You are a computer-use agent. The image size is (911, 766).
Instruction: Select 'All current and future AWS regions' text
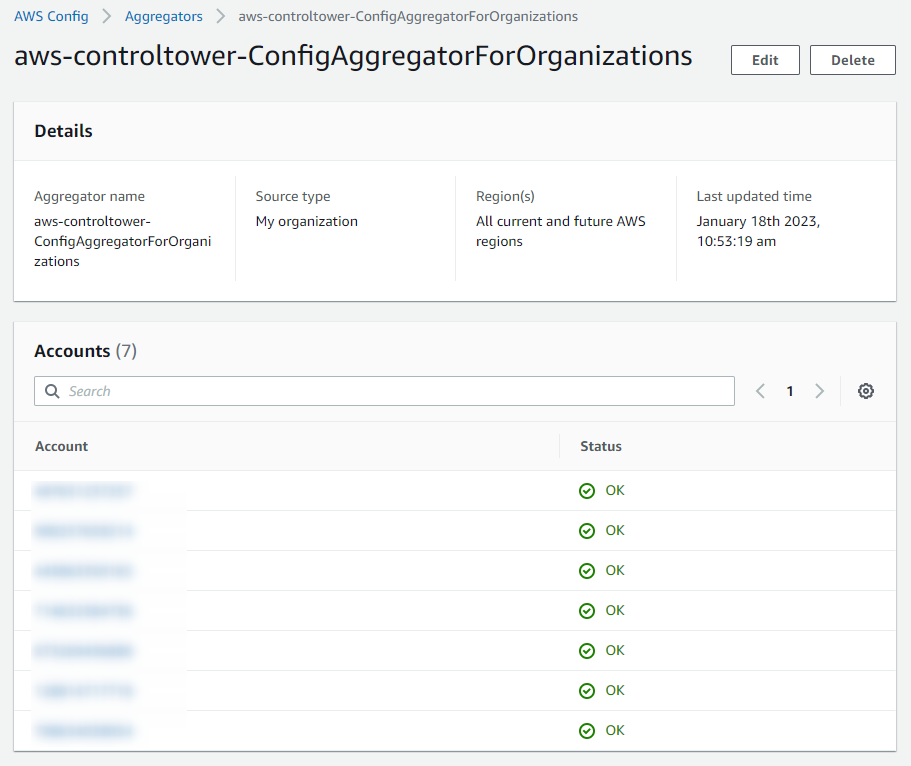click(x=561, y=231)
